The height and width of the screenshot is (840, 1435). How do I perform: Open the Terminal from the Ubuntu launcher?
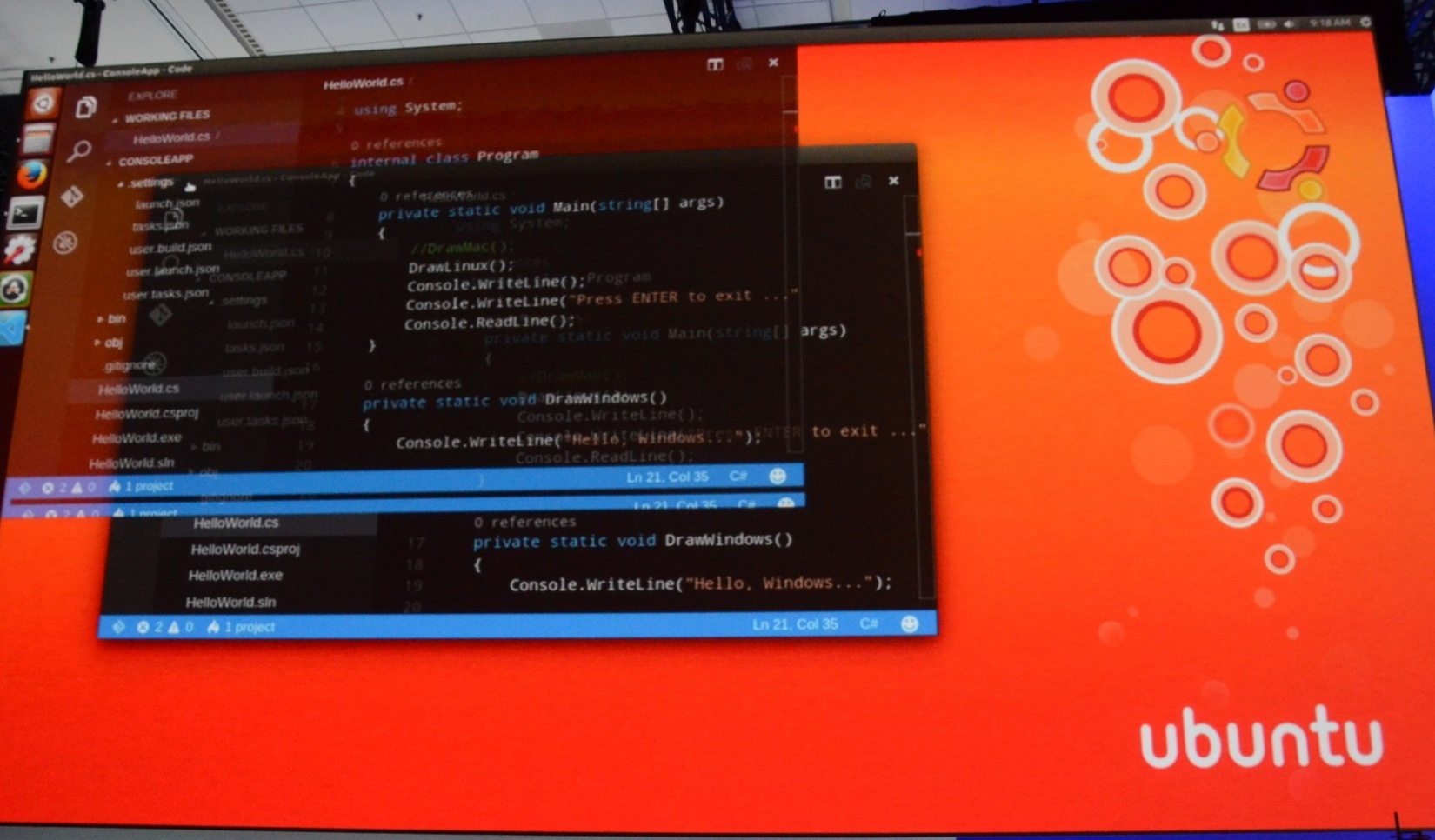29,210
